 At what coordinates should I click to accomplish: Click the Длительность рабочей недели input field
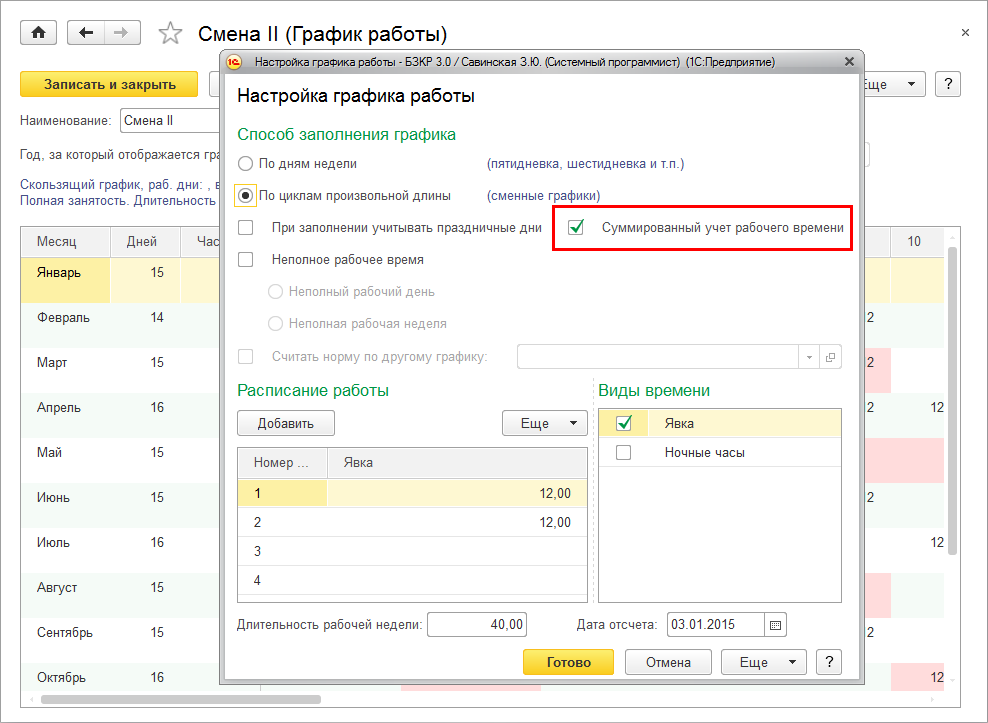click(x=477, y=625)
